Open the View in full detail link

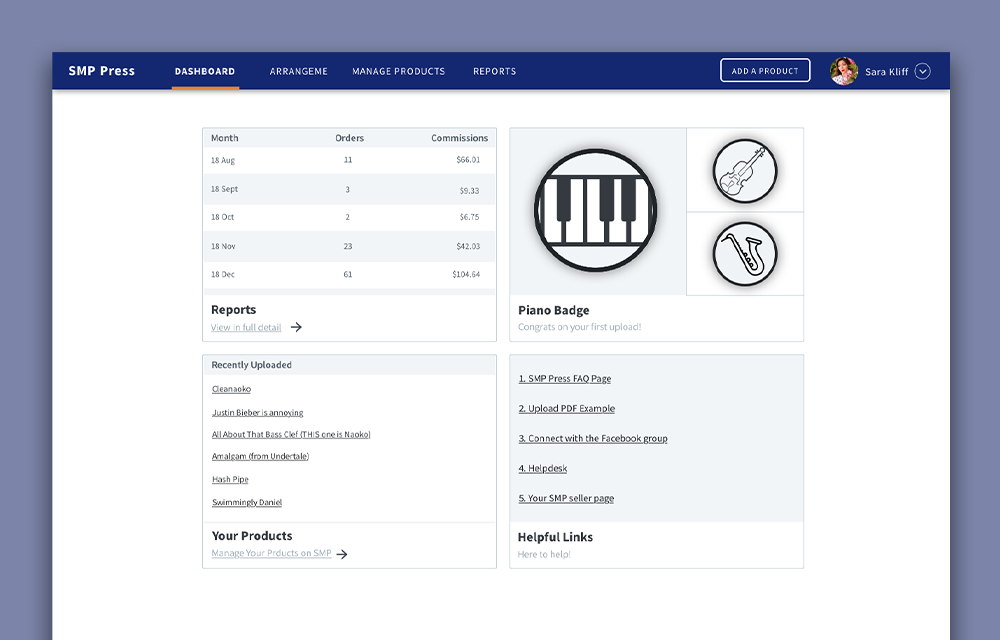[x=246, y=327]
